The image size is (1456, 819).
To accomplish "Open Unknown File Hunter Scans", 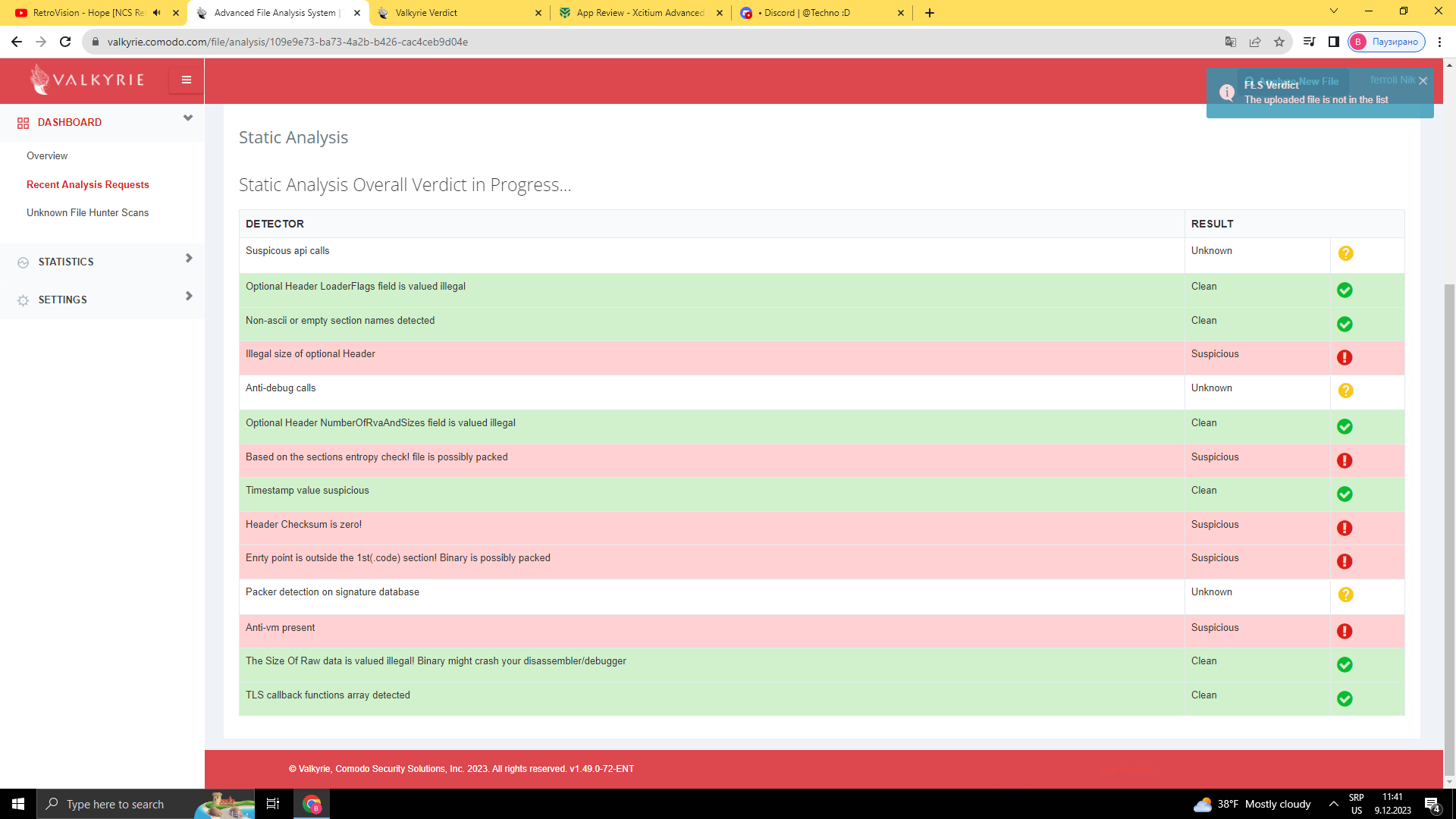I will click(88, 212).
